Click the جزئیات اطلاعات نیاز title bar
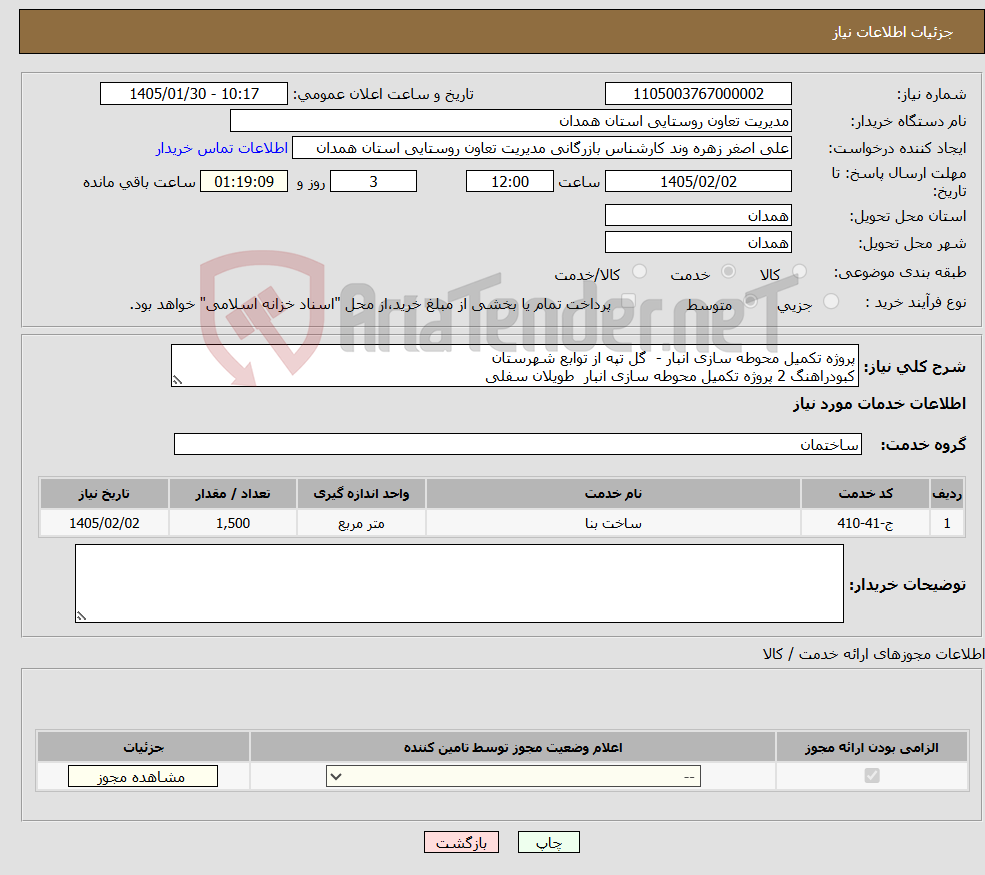Image resolution: width=985 pixels, height=875 pixels. click(x=502, y=31)
